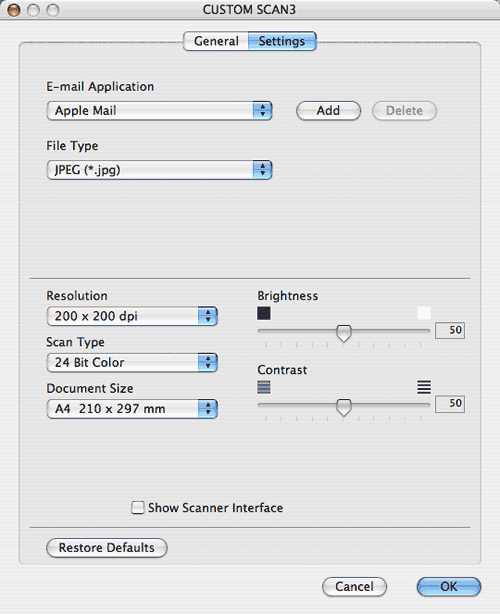The width and height of the screenshot is (500, 614).
Task: Open the E-mail Application dropdown
Action: pyautogui.click(x=159, y=111)
